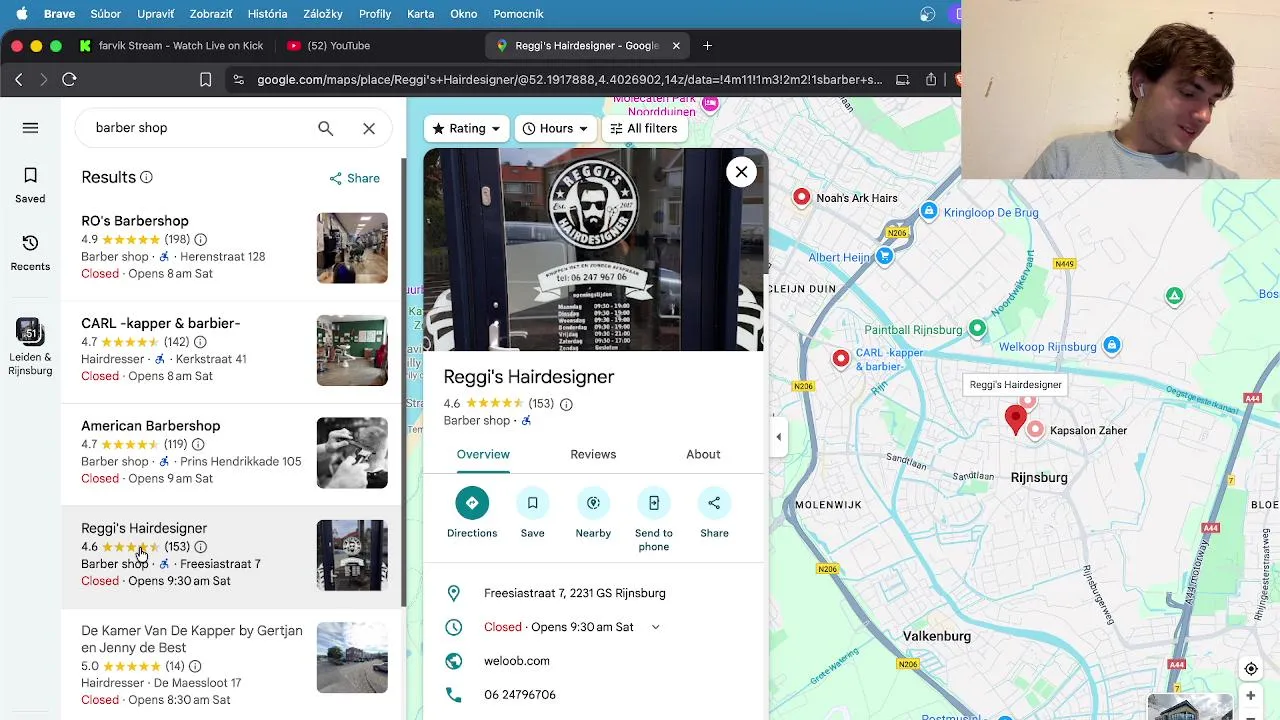Viewport: 1280px width, 720px height.
Task: Switch to the About tab
Action: (703, 454)
